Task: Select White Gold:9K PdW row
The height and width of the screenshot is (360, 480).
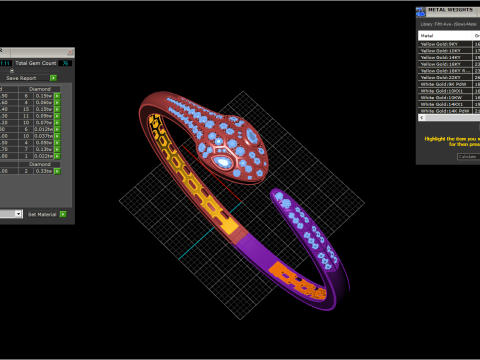Action: click(x=445, y=84)
